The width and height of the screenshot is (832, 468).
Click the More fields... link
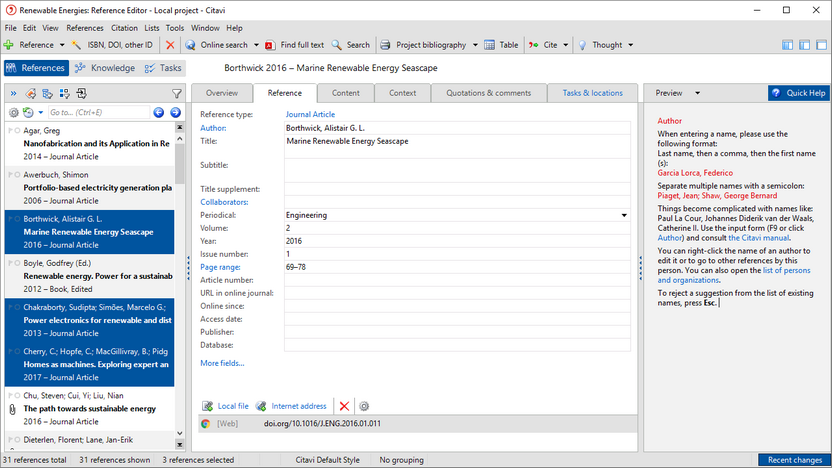222,363
